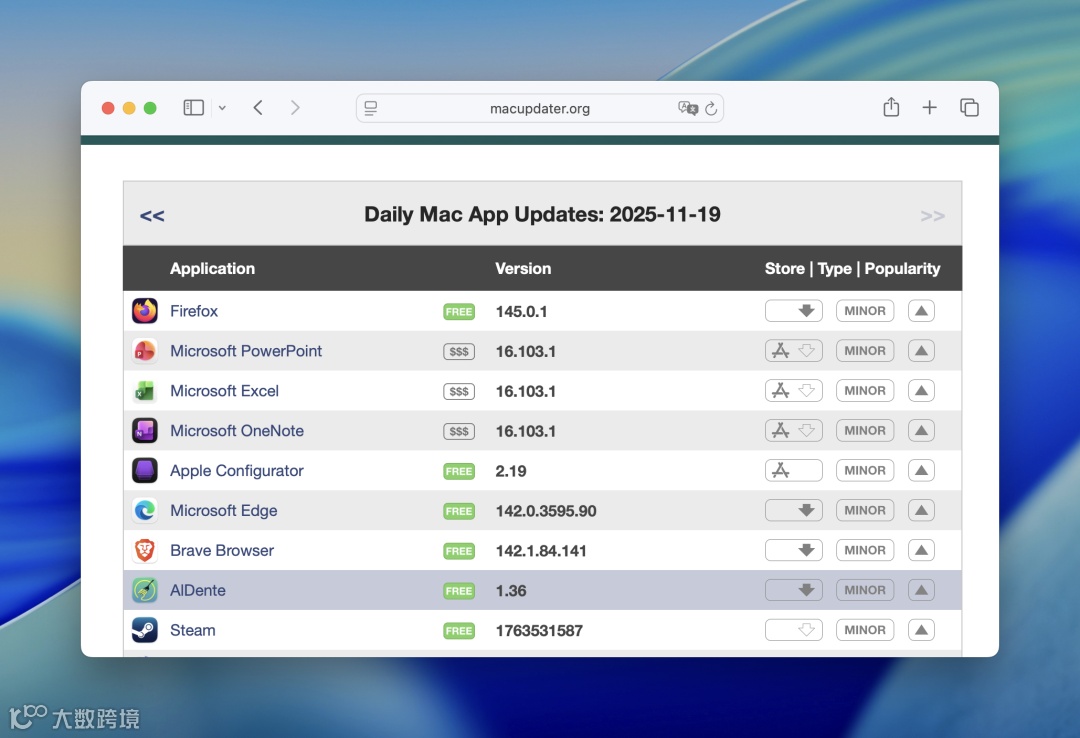
Task: Click the Brave Browser lion icon
Action: pos(145,551)
